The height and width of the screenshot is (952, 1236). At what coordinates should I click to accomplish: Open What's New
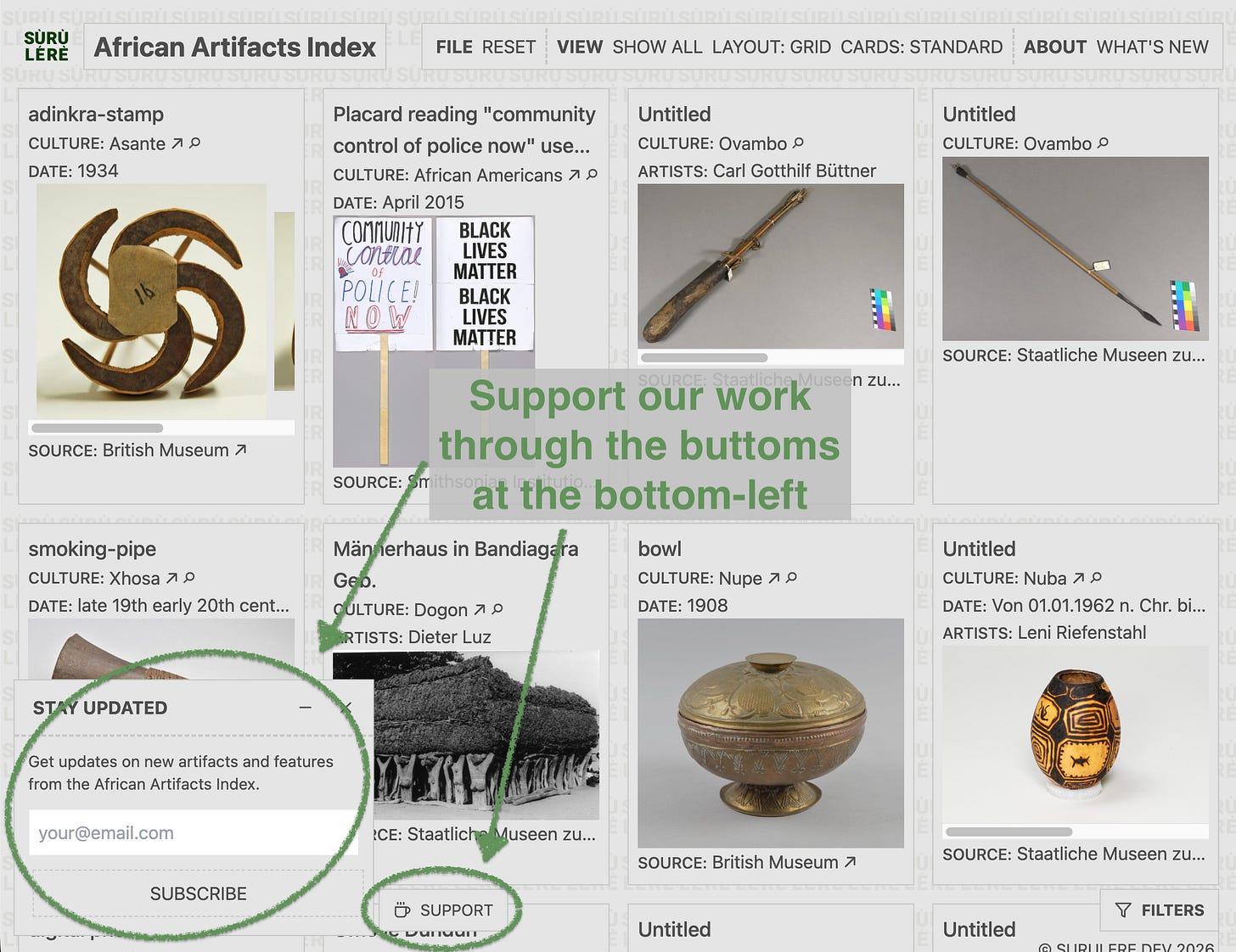1153,47
